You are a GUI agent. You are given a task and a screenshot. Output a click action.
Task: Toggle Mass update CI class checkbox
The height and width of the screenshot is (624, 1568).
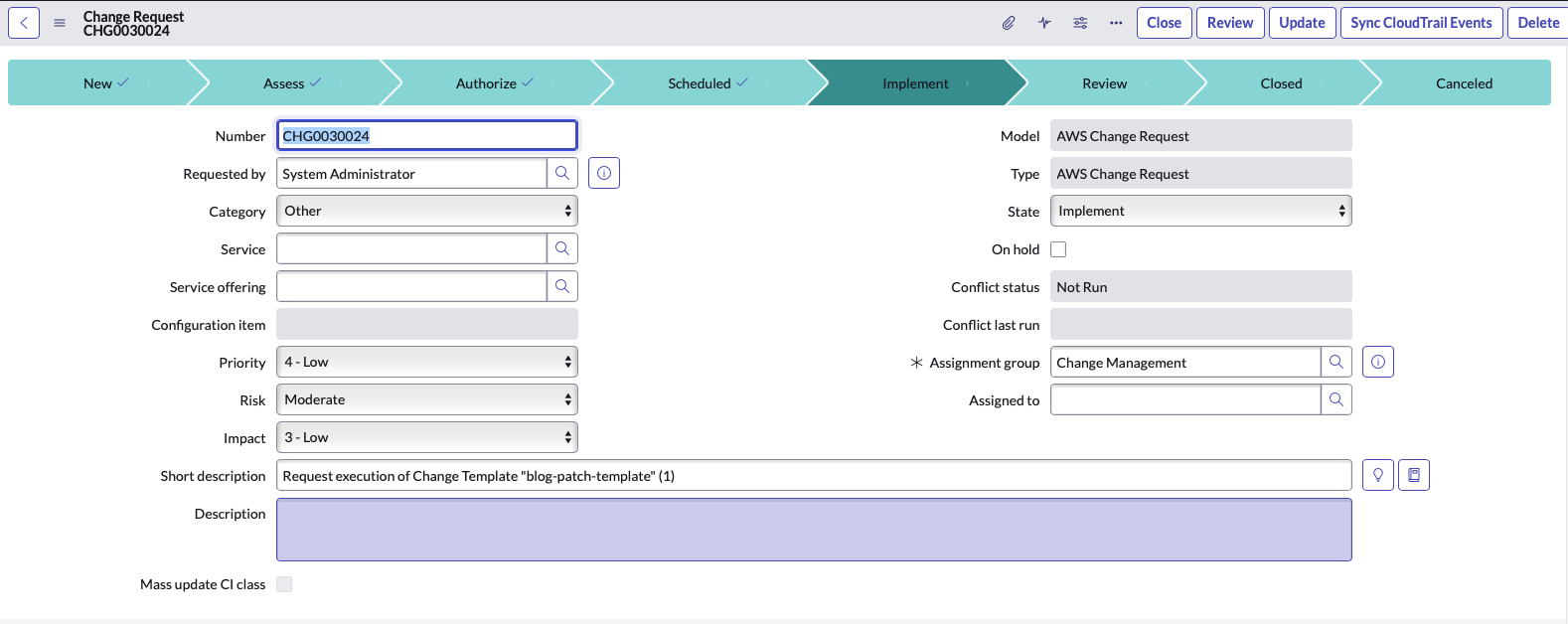click(x=284, y=584)
